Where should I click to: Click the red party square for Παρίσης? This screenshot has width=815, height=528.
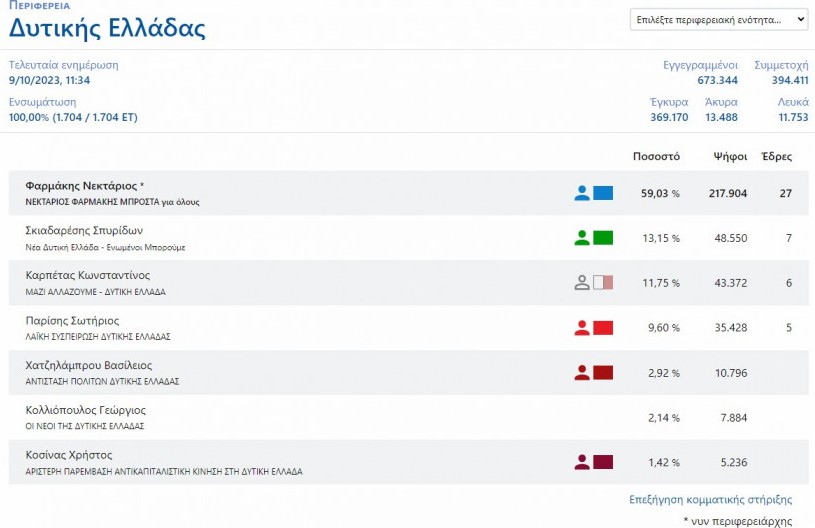coord(603,328)
